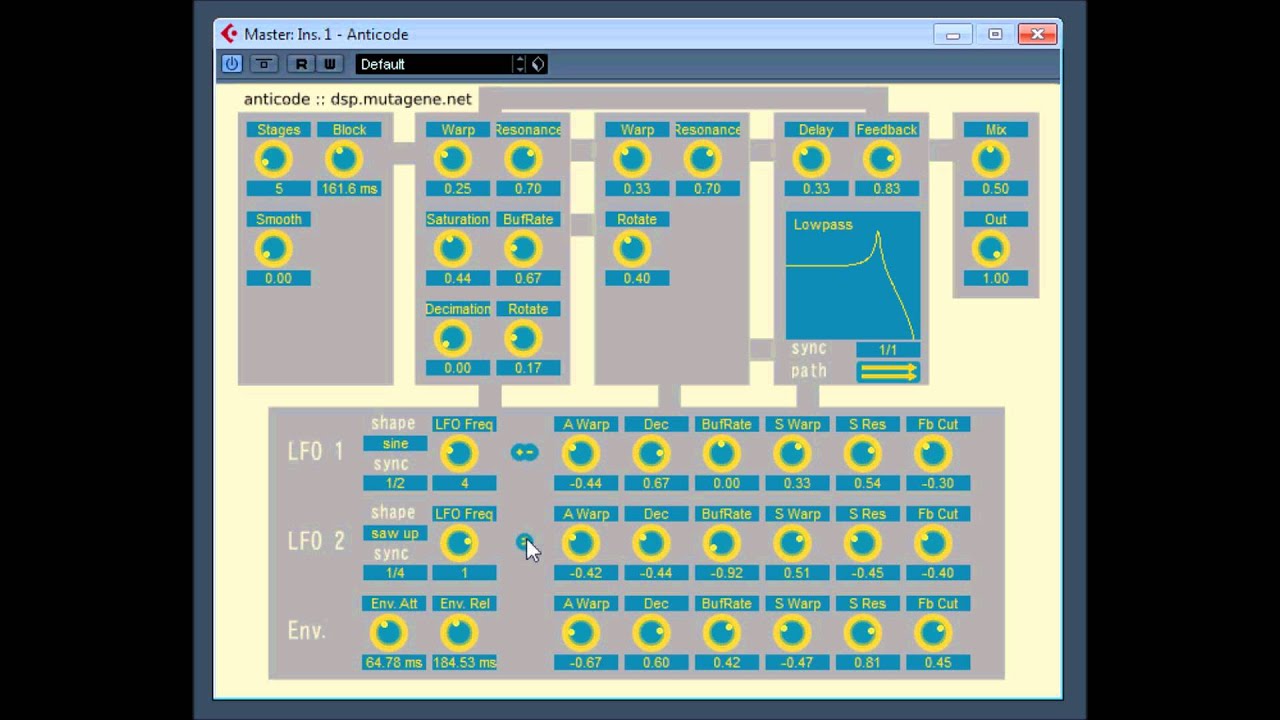Adjust the Out knob
The height and width of the screenshot is (720, 1280).
[x=991, y=249]
